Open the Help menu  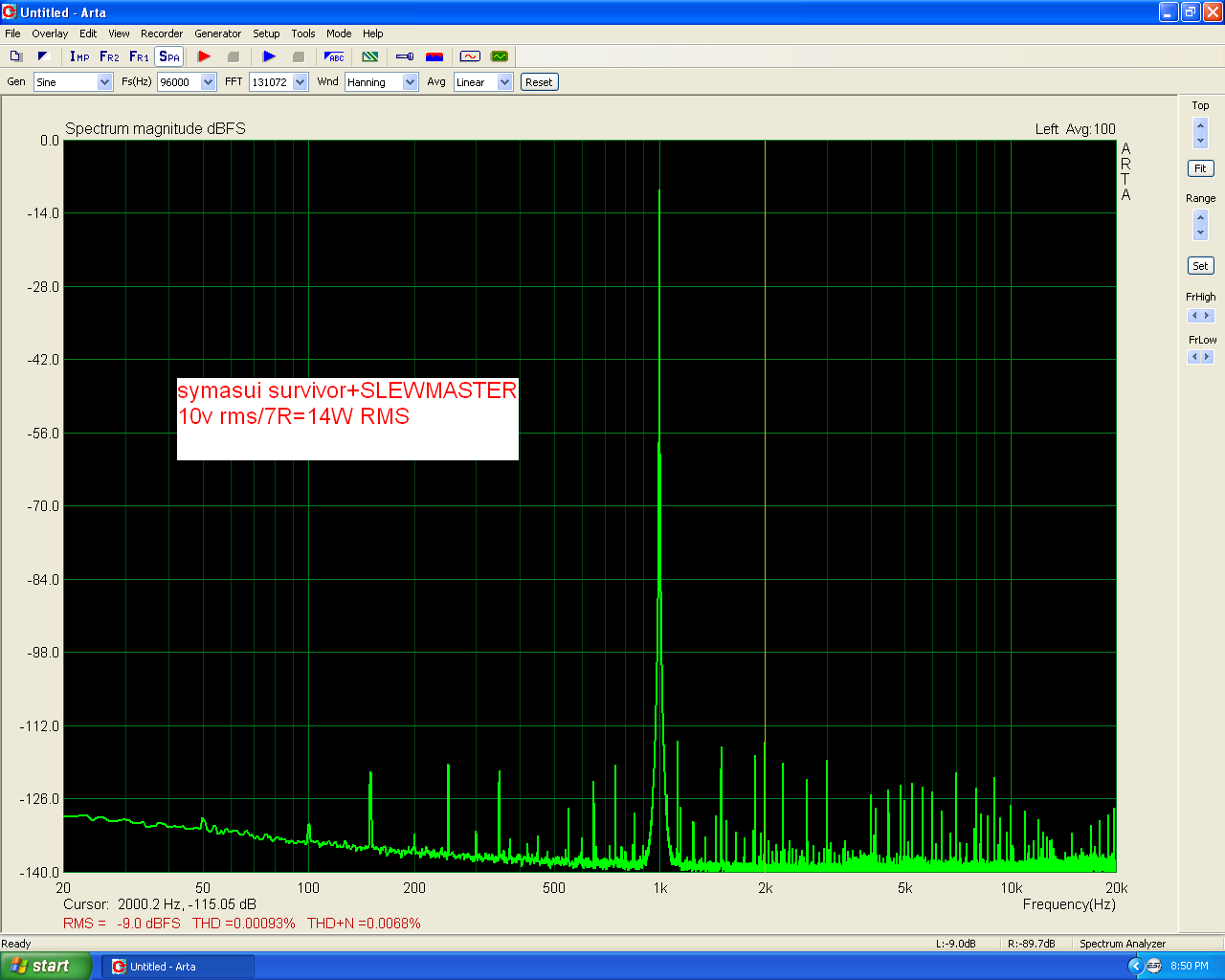[373, 33]
